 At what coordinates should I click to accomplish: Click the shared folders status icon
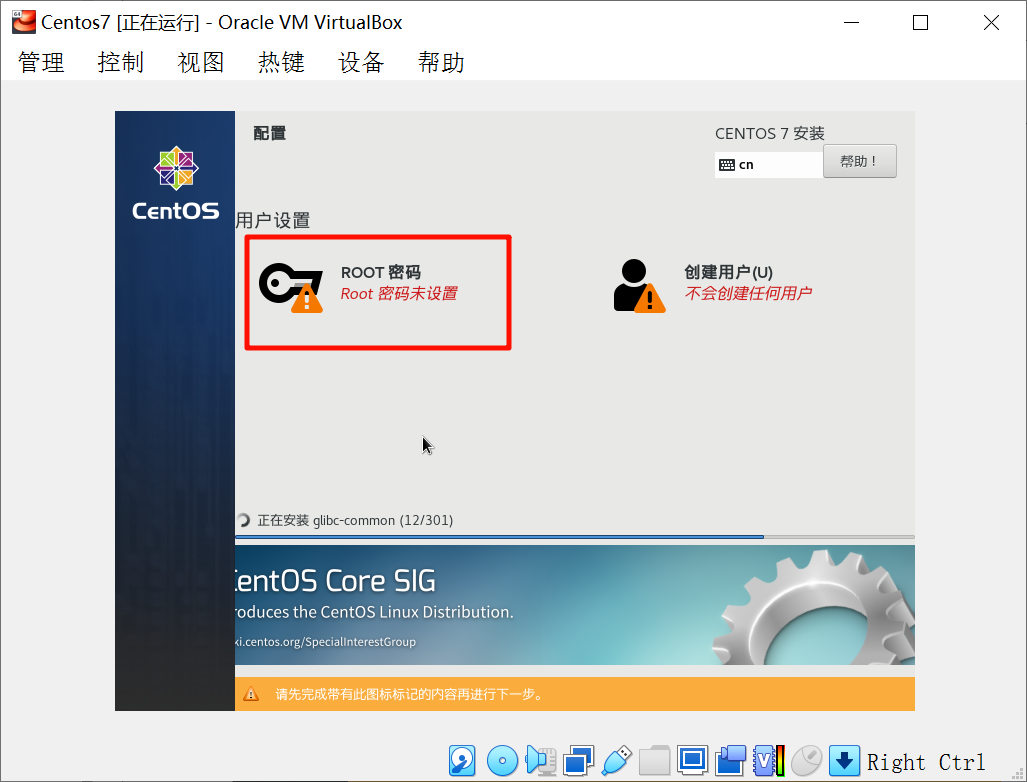tap(654, 760)
